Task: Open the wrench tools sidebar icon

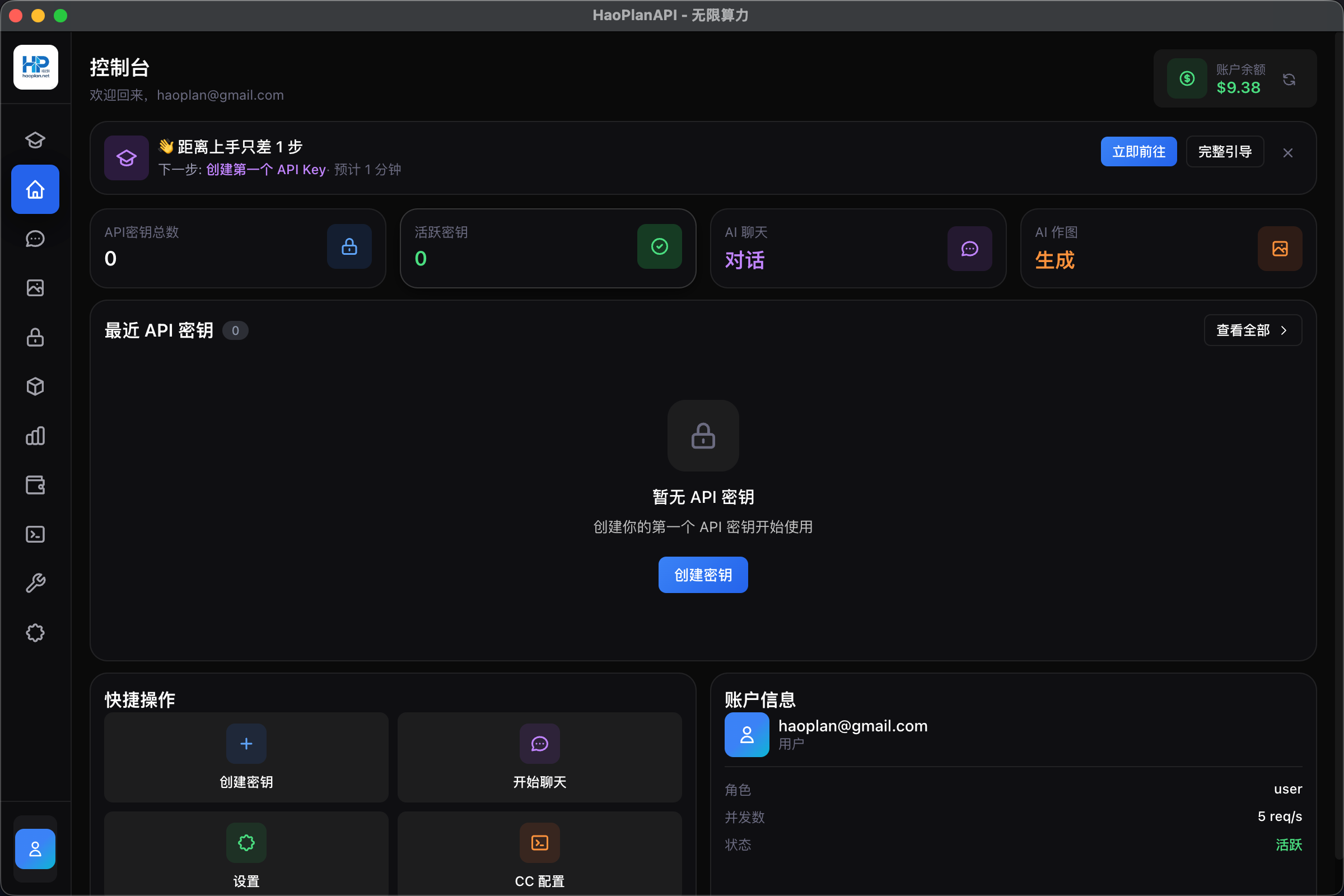Action: point(35,584)
